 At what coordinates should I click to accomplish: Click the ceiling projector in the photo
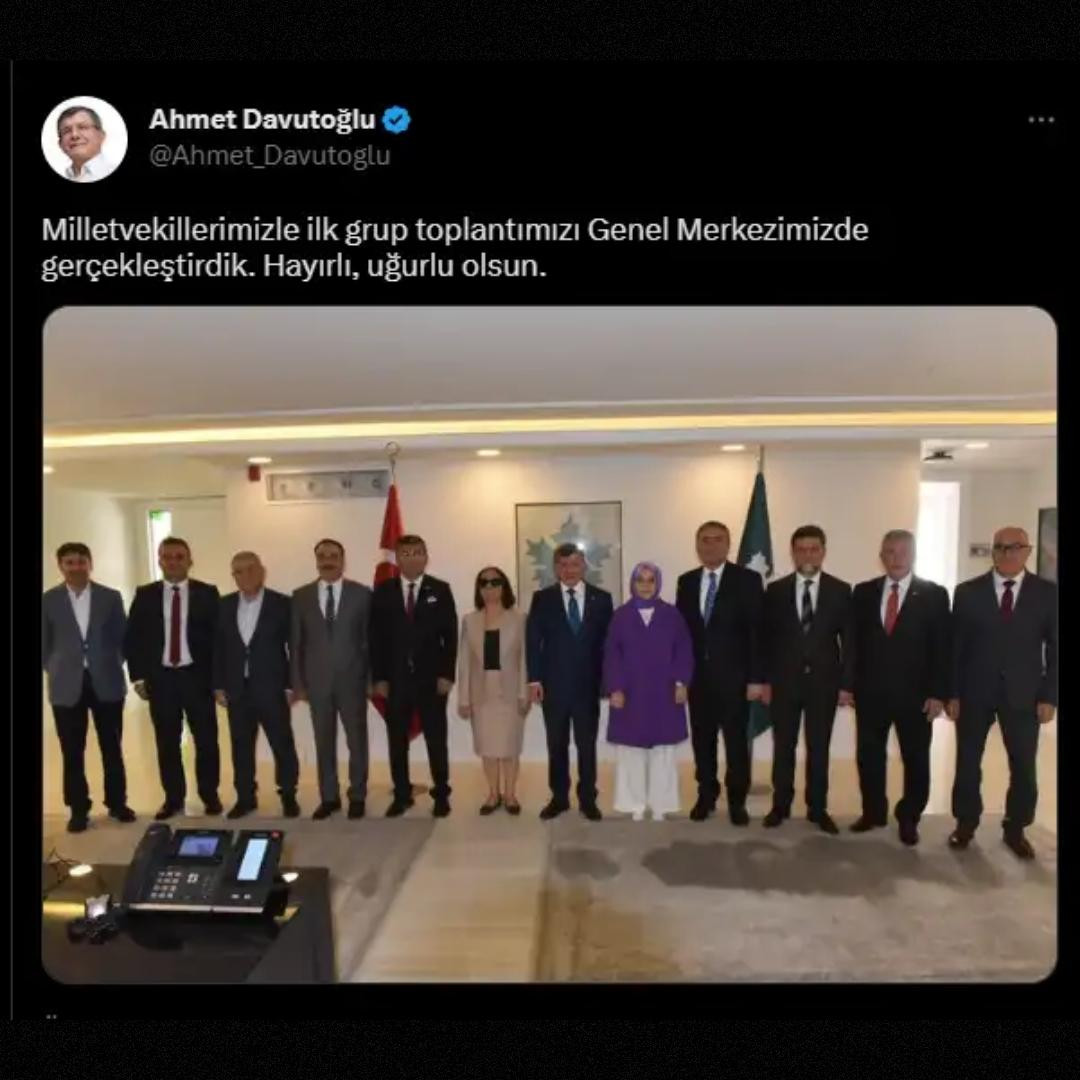939,455
